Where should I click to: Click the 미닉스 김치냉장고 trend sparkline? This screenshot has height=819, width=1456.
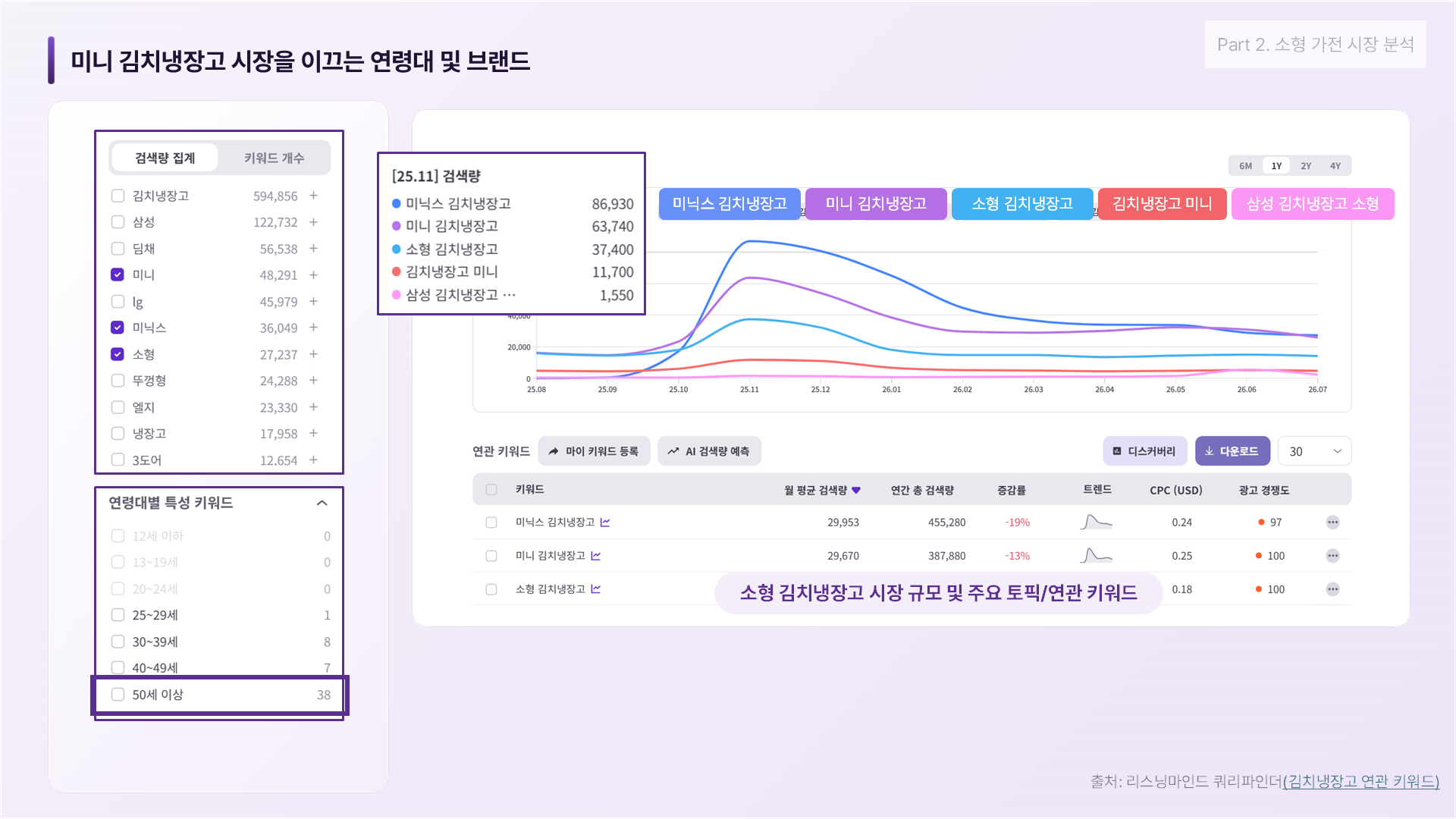click(1096, 522)
